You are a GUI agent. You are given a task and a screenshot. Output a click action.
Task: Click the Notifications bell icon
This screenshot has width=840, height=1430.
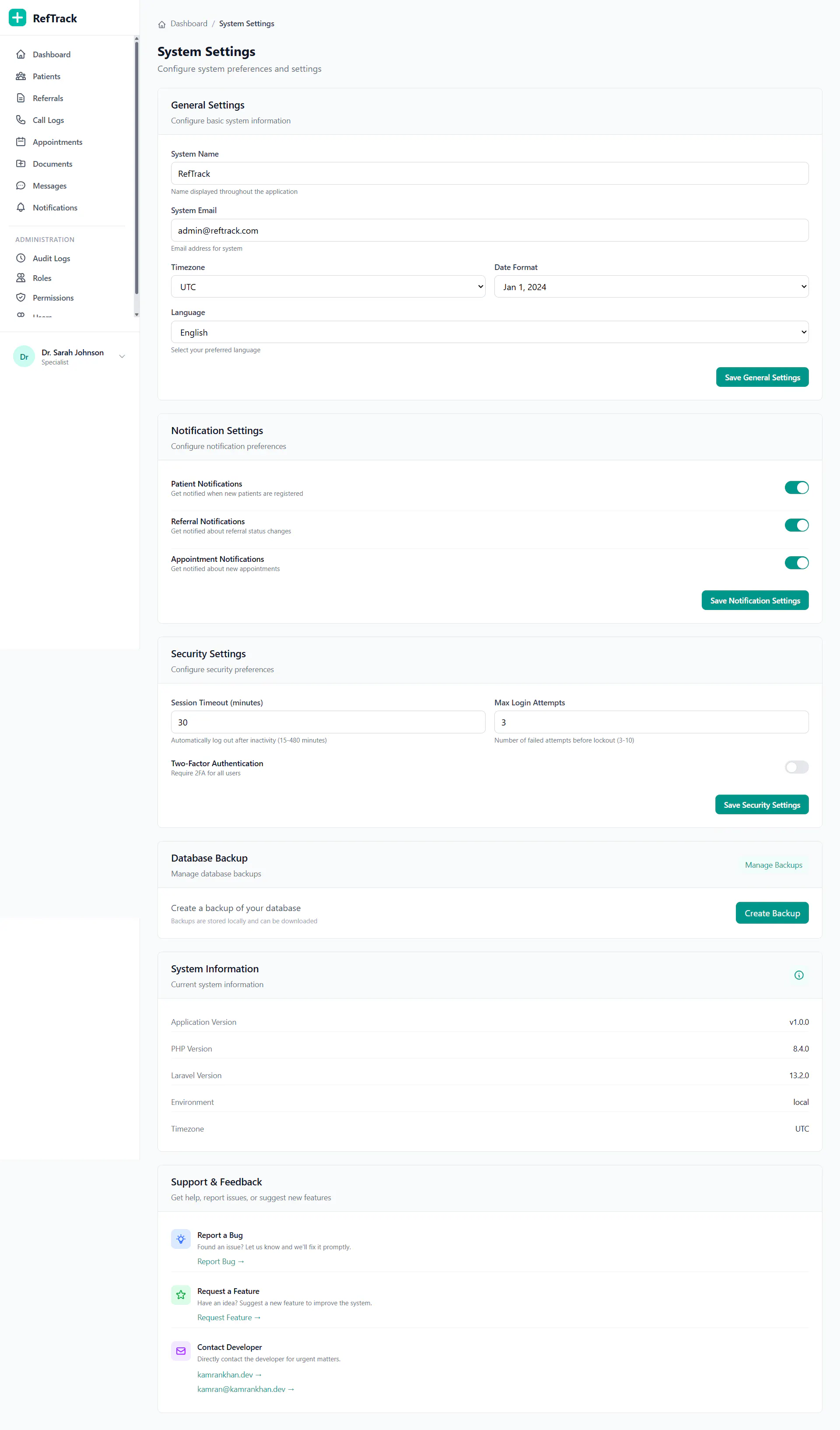pos(21,208)
